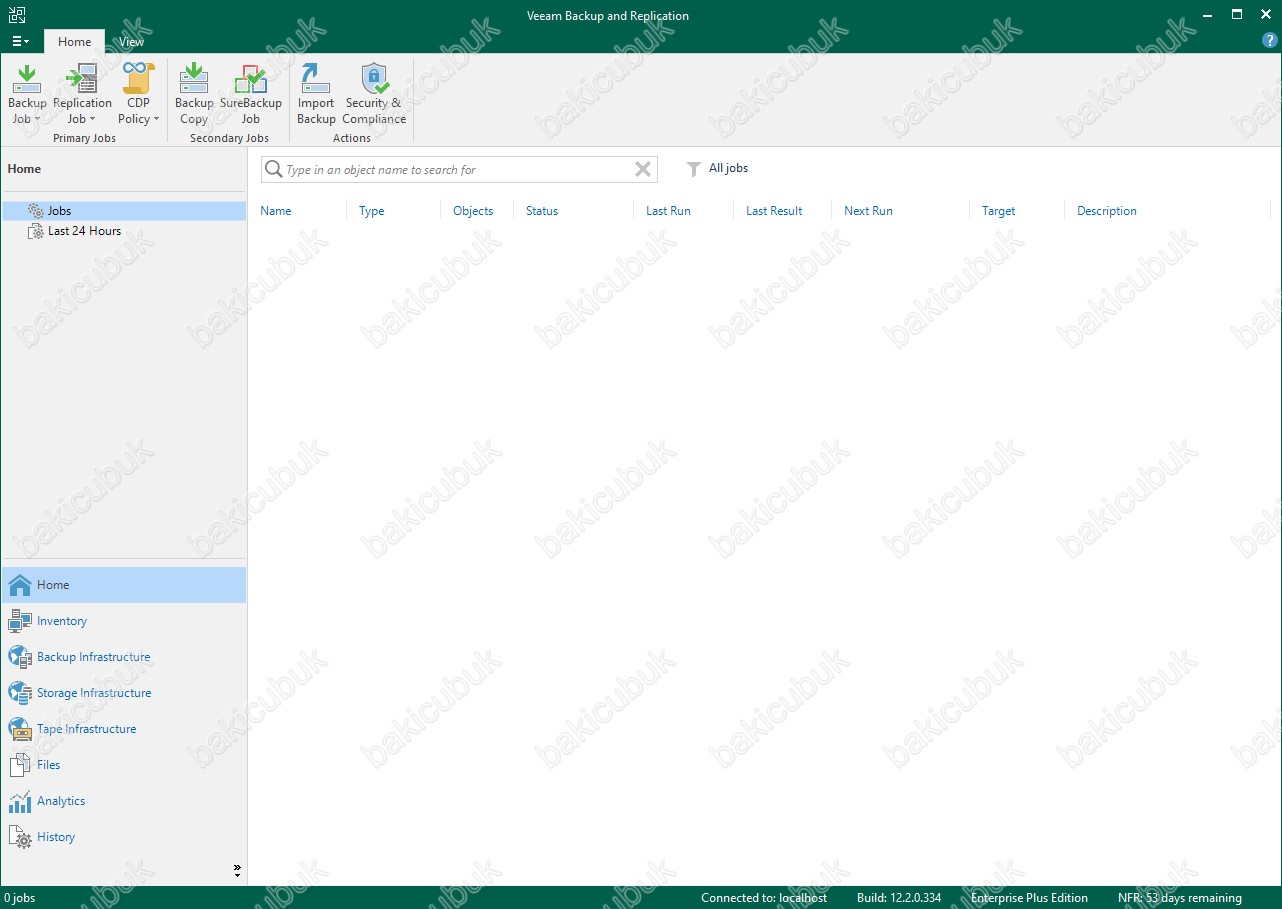The height and width of the screenshot is (909, 1282).
Task: Click the job name search field
Action: tap(459, 169)
